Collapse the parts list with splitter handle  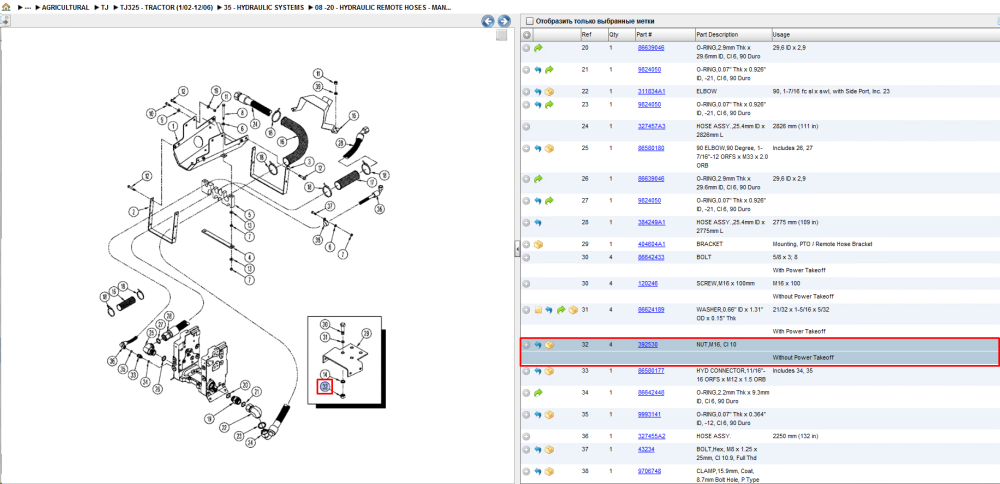pyautogui.click(x=517, y=249)
